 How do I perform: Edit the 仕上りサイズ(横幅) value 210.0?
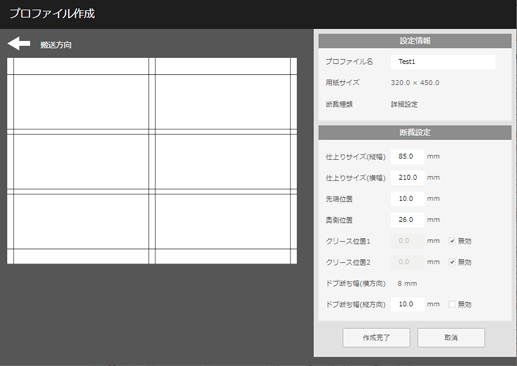point(408,178)
